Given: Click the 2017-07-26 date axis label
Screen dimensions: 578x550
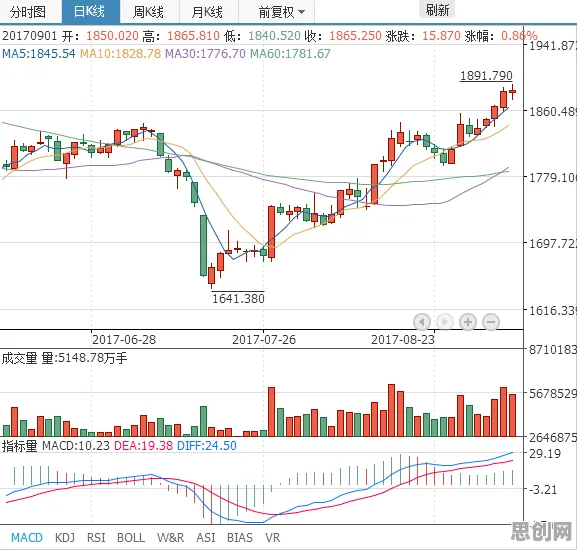Looking at the screenshot, I should coord(264,340).
